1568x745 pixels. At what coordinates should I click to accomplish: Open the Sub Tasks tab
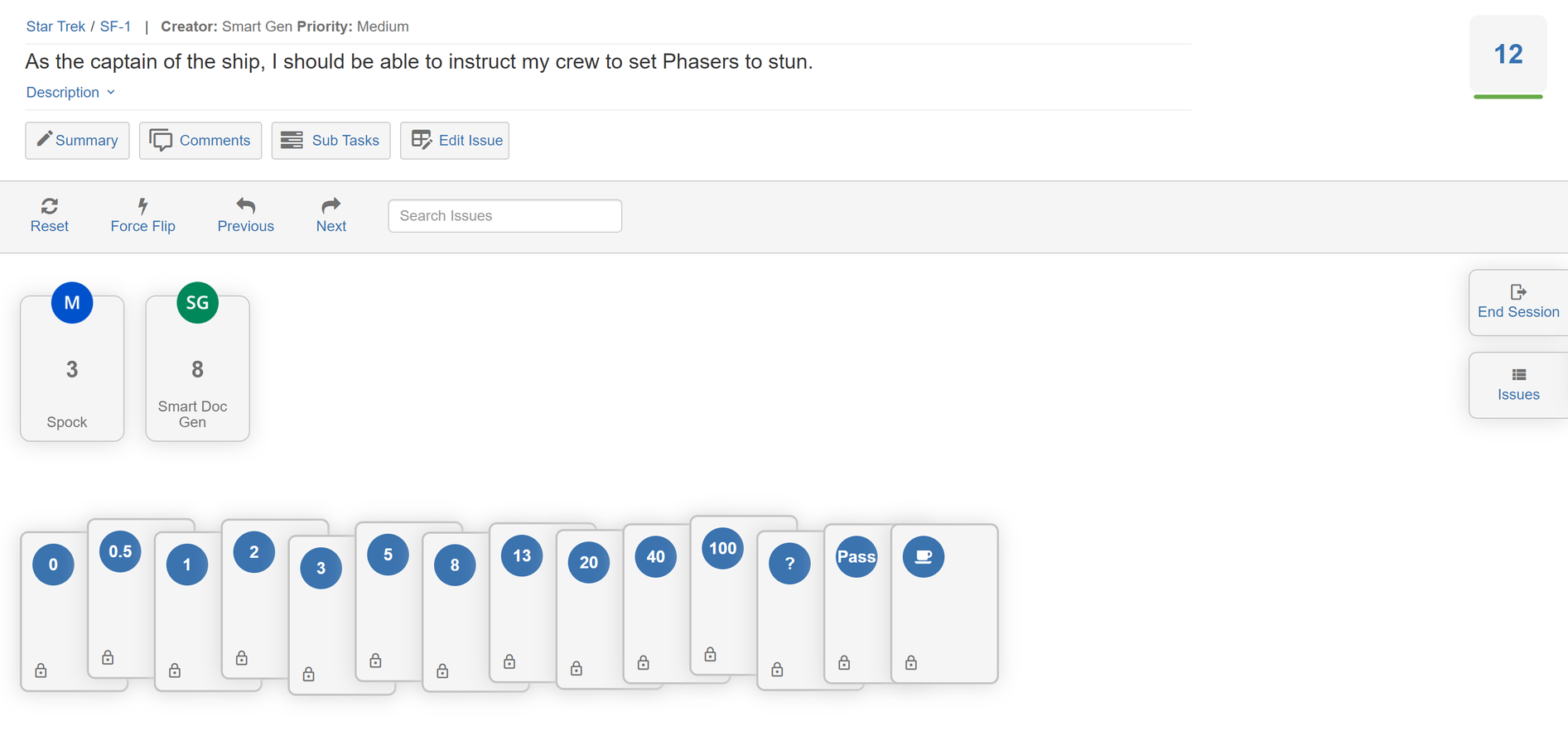[331, 141]
